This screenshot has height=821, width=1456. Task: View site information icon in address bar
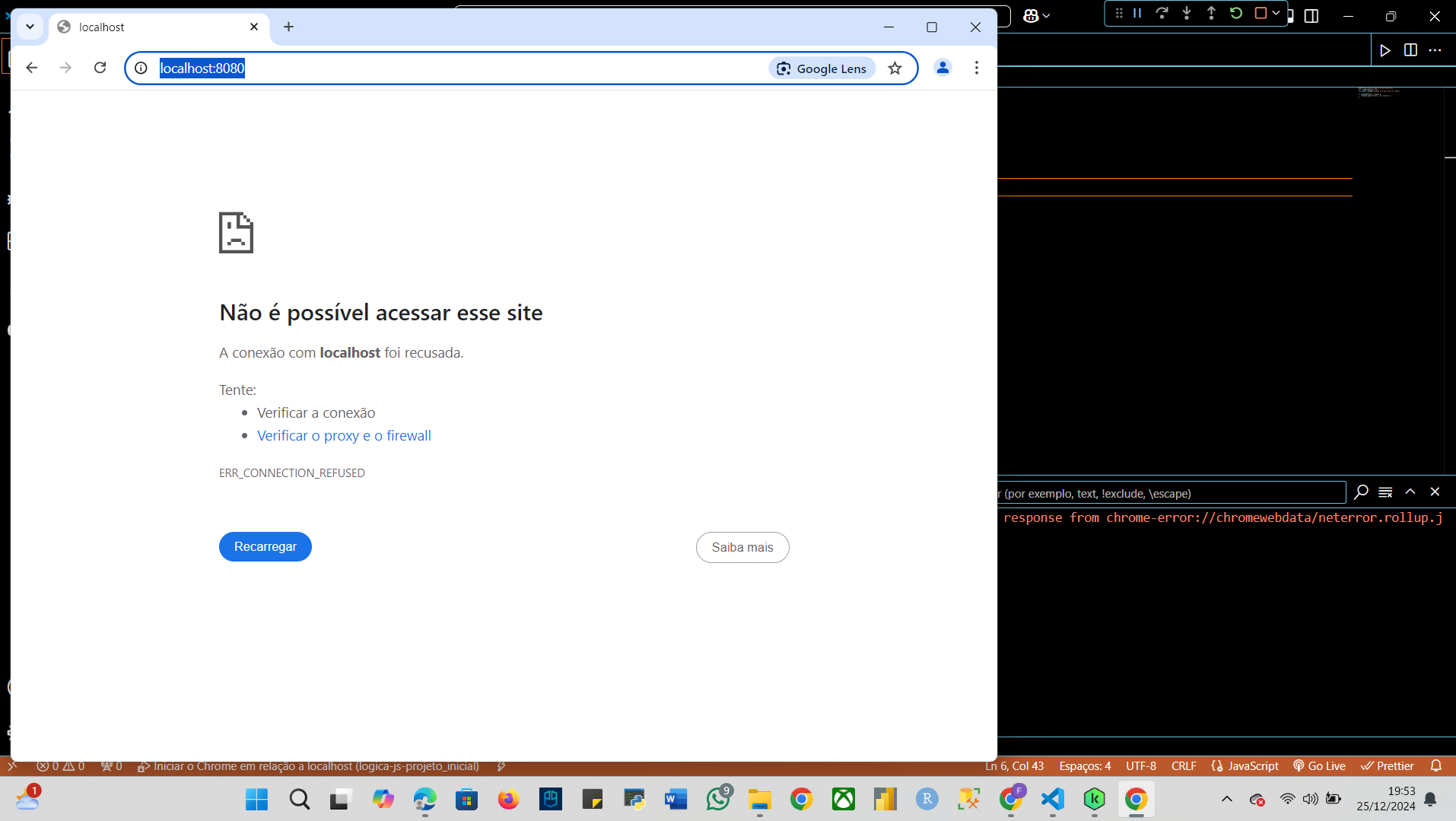[141, 68]
